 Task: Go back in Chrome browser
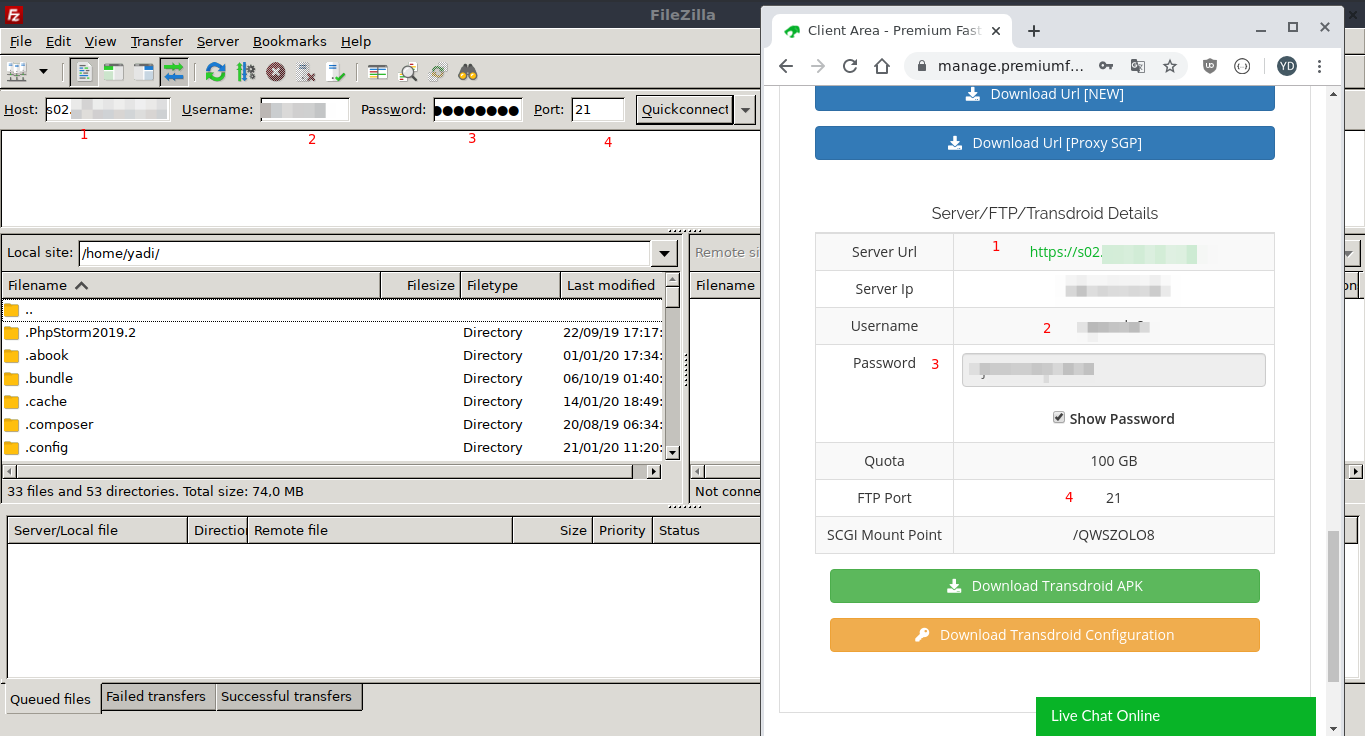tap(786, 66)
